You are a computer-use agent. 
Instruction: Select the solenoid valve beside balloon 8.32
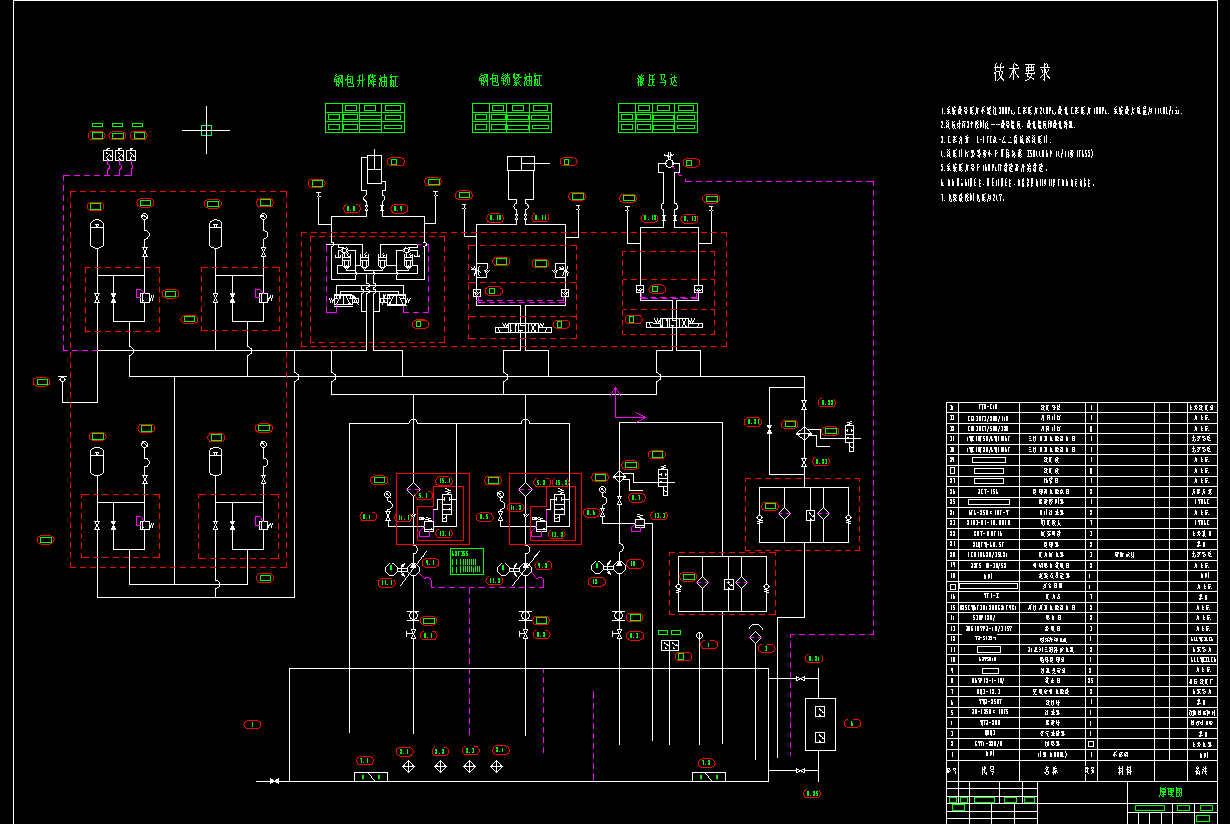pos(850,437)
